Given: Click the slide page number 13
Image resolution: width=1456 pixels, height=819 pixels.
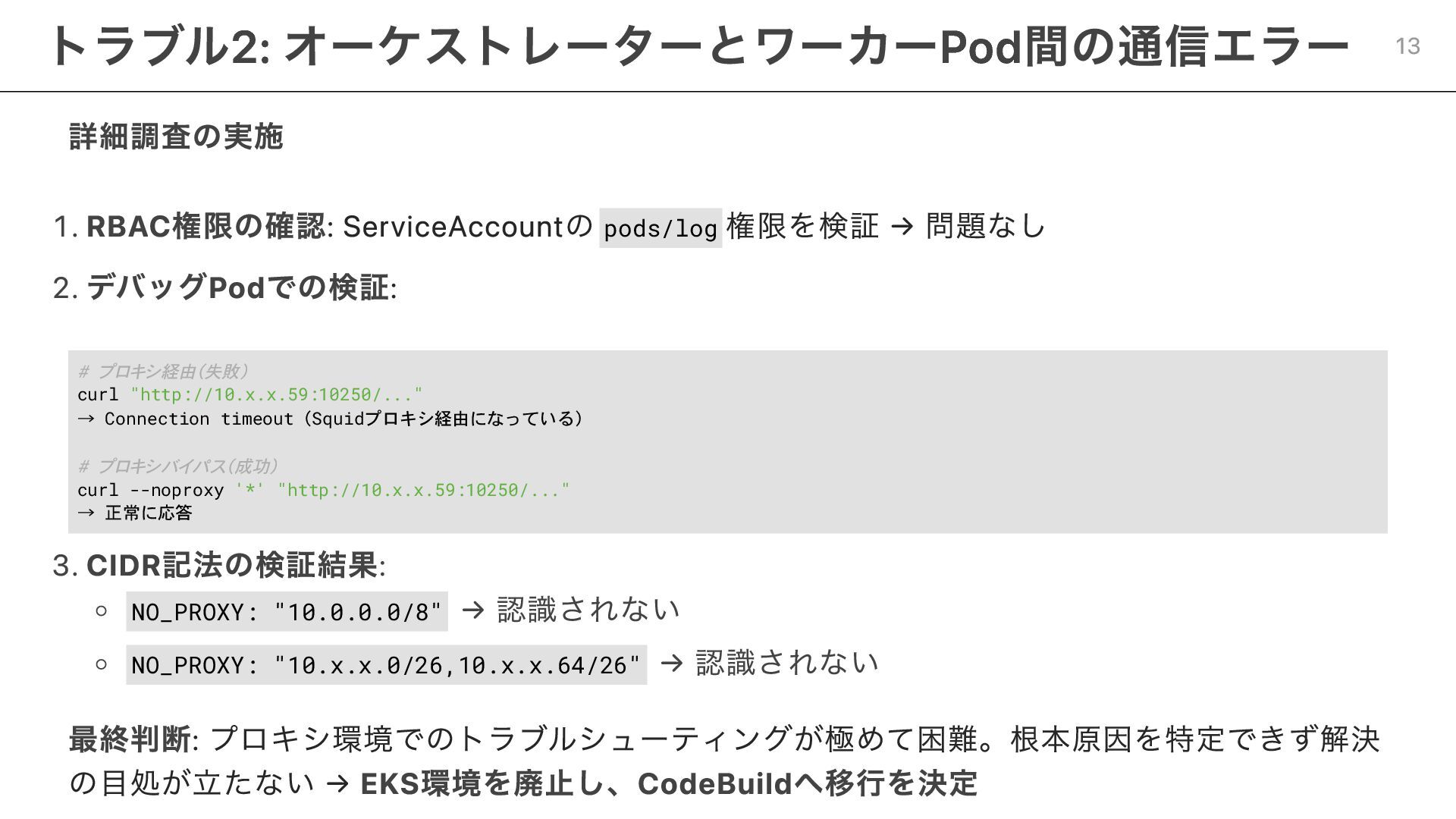Looking at the screenshot, I should (1407, 47).
